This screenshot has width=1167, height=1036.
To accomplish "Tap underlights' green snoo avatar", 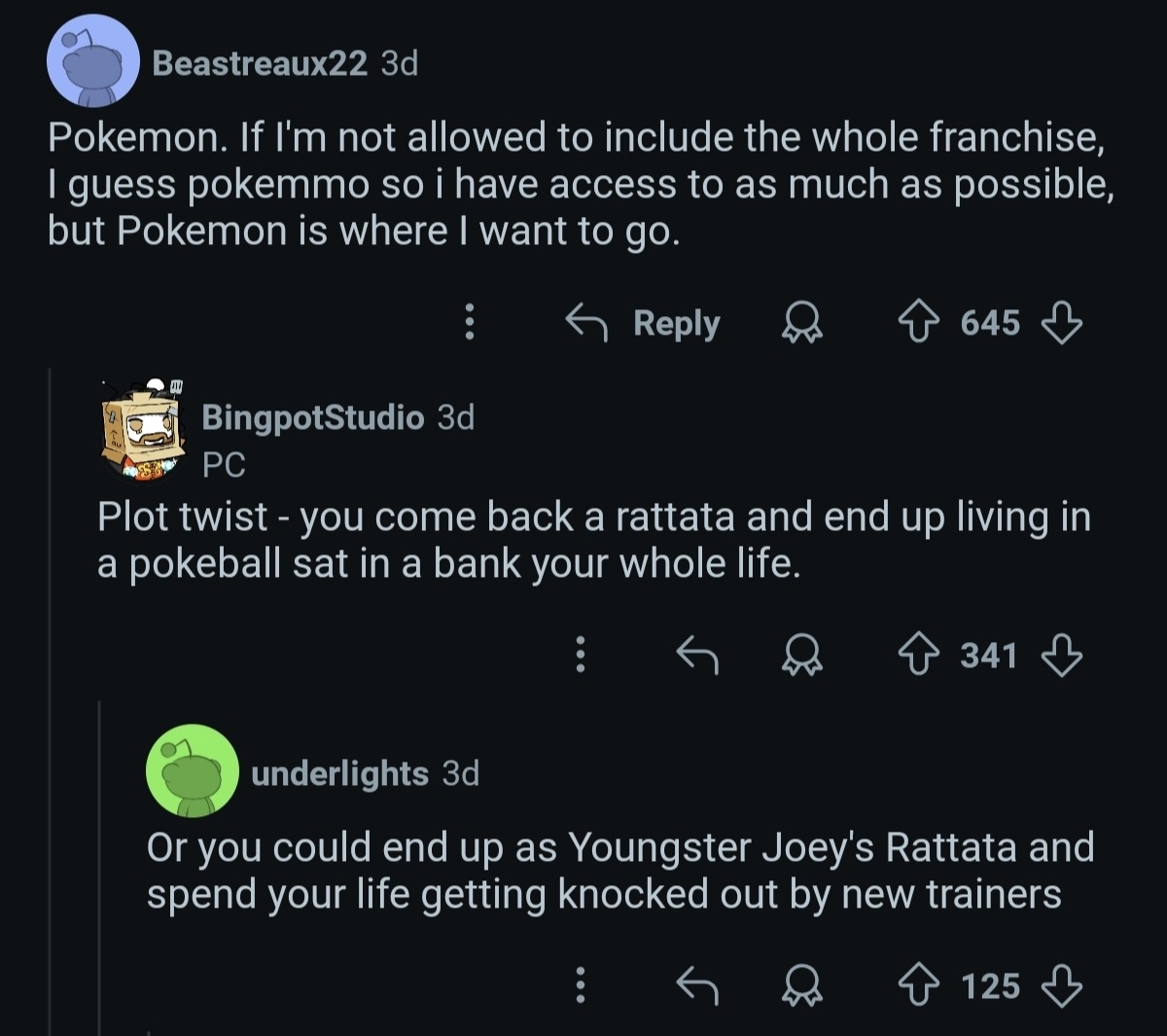I will pos(192,770).
